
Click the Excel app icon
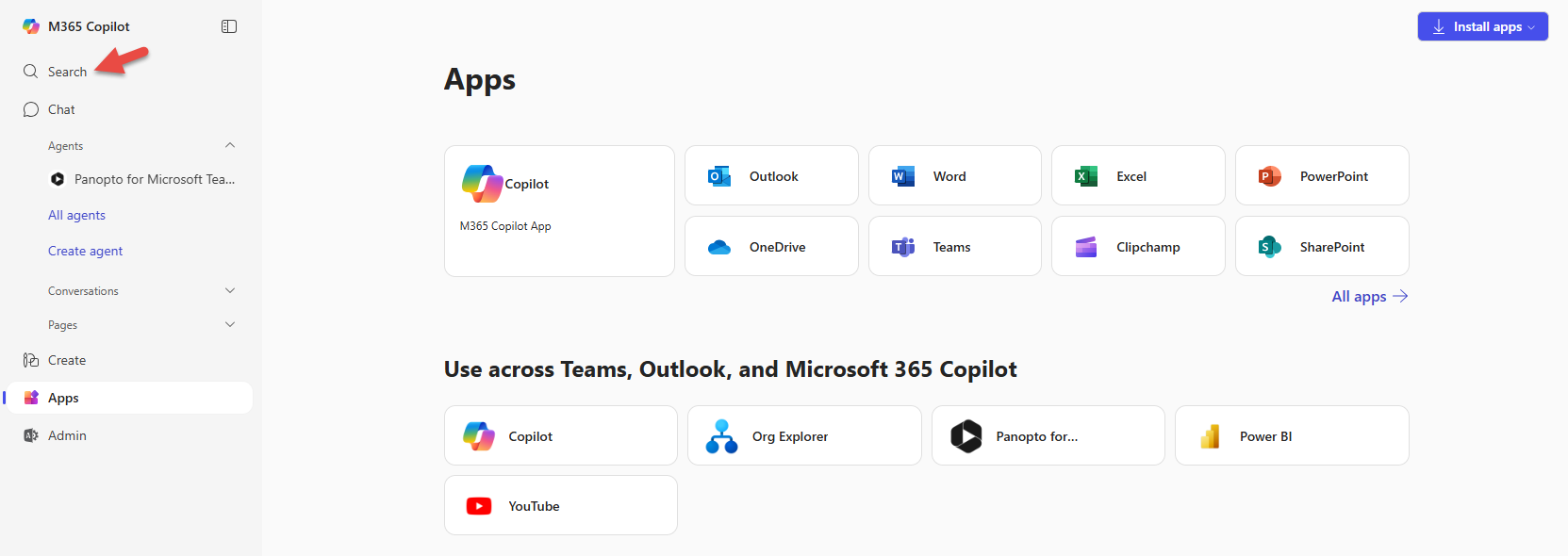click(1086, 176)
